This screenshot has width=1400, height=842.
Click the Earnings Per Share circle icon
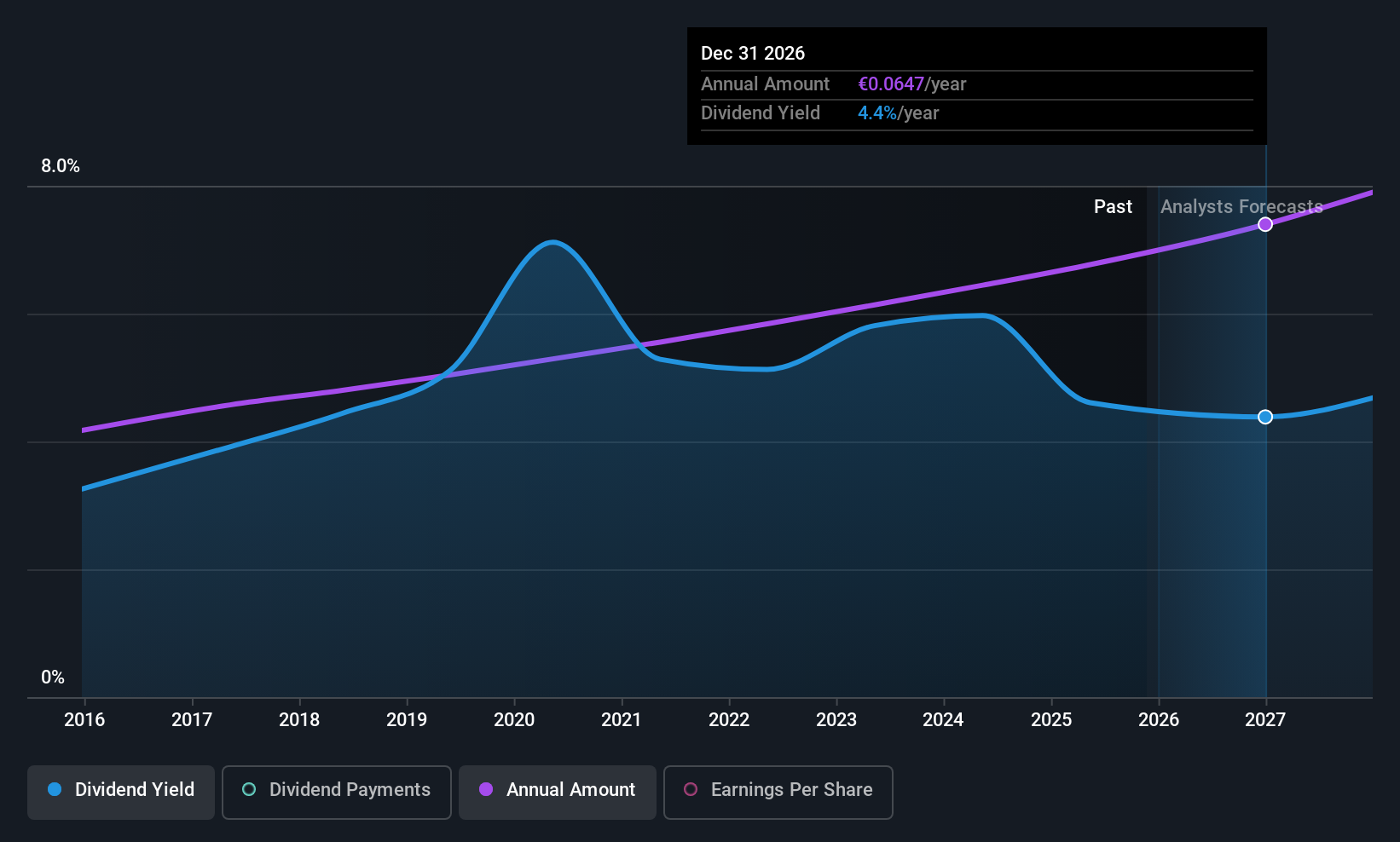pyautogui.click(x=690, y=790)
